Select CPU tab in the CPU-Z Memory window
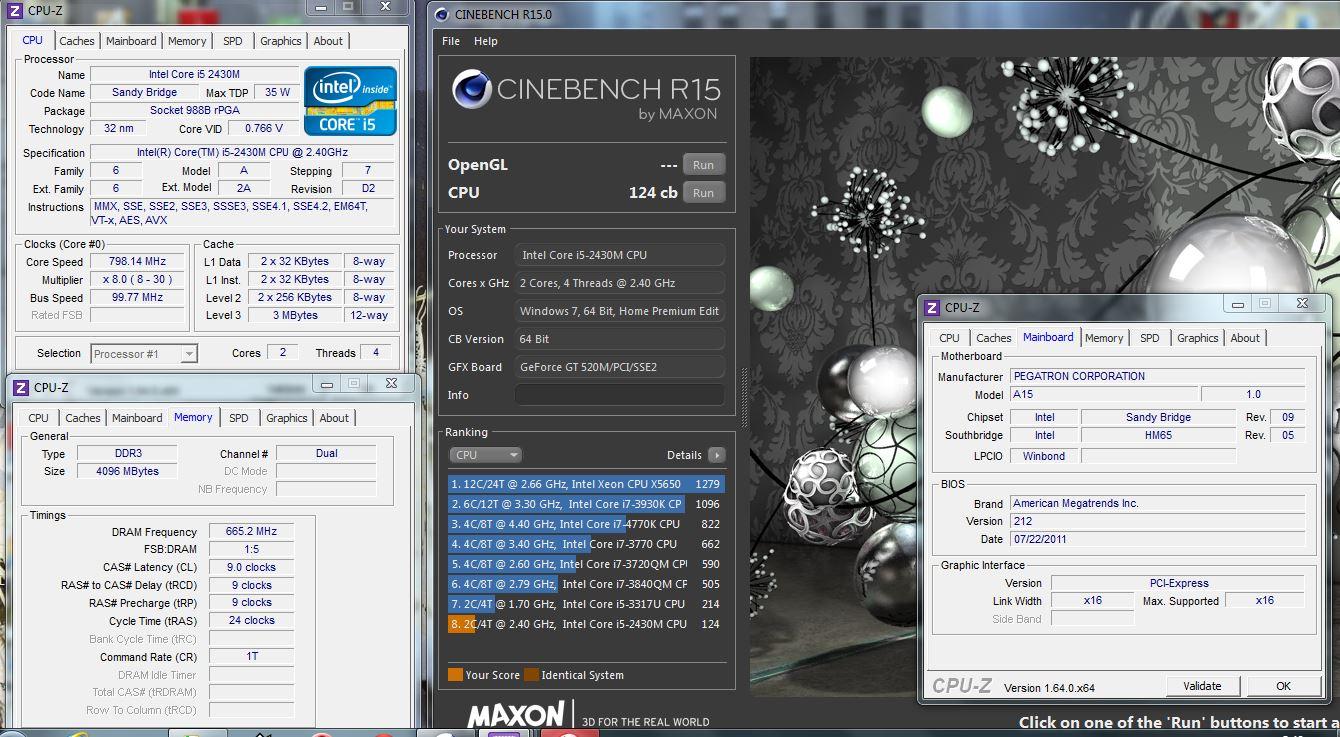Image resolution: width=1340 pixels, height=737 pixels. pos(38,418)
